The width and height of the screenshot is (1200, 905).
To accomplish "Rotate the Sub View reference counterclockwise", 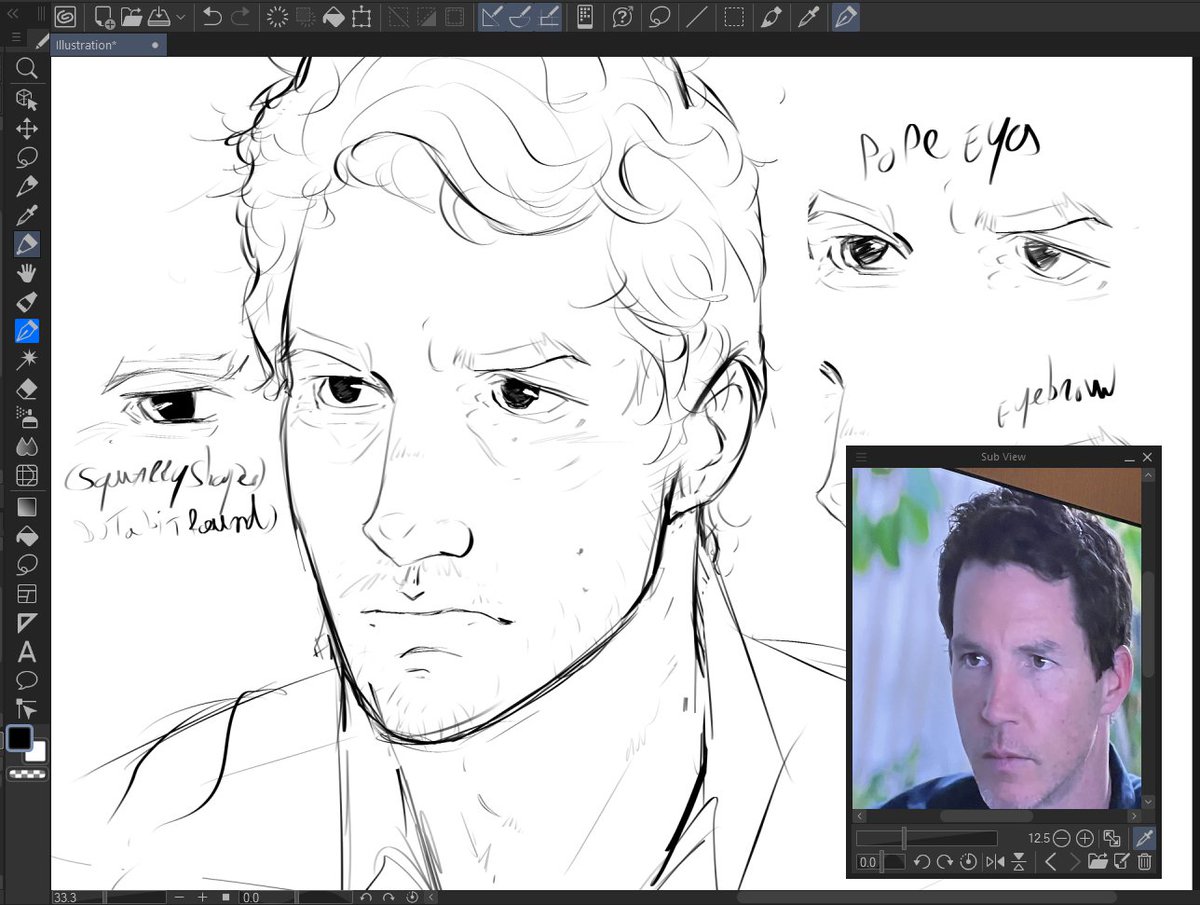I will [923, 860].
